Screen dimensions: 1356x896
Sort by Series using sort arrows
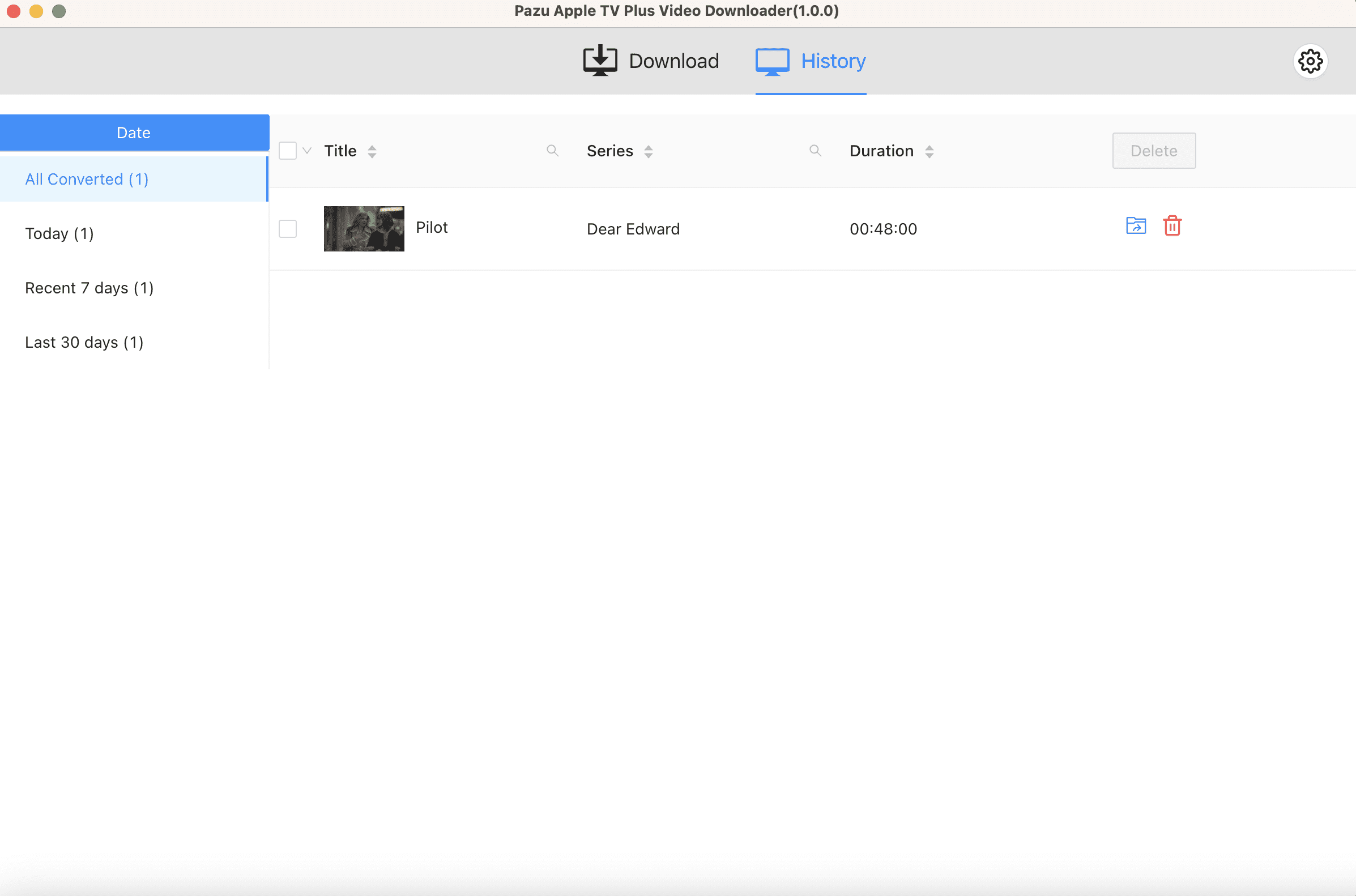pos(648,151)
